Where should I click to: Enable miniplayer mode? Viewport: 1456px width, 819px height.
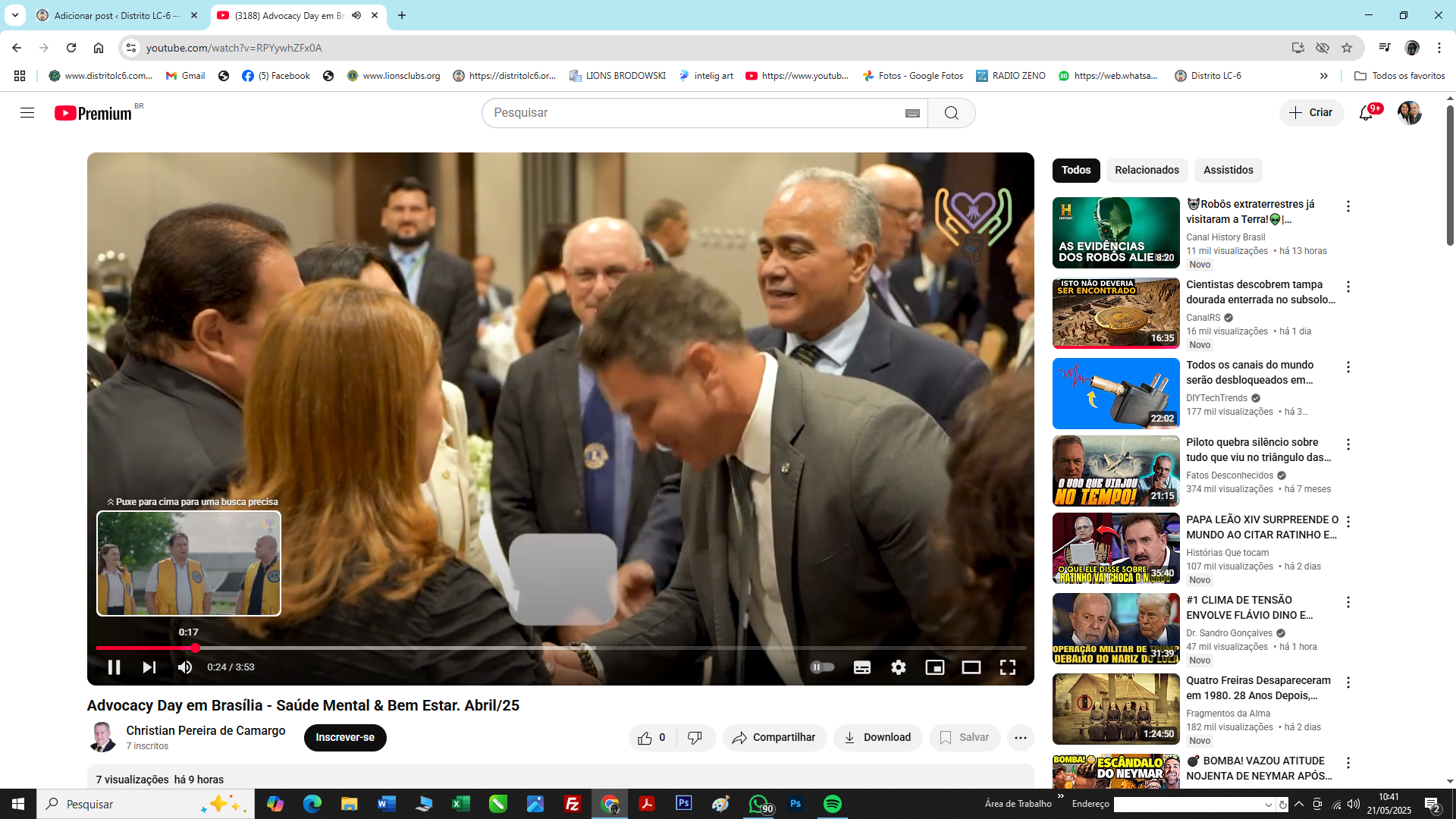coord(935,667)
